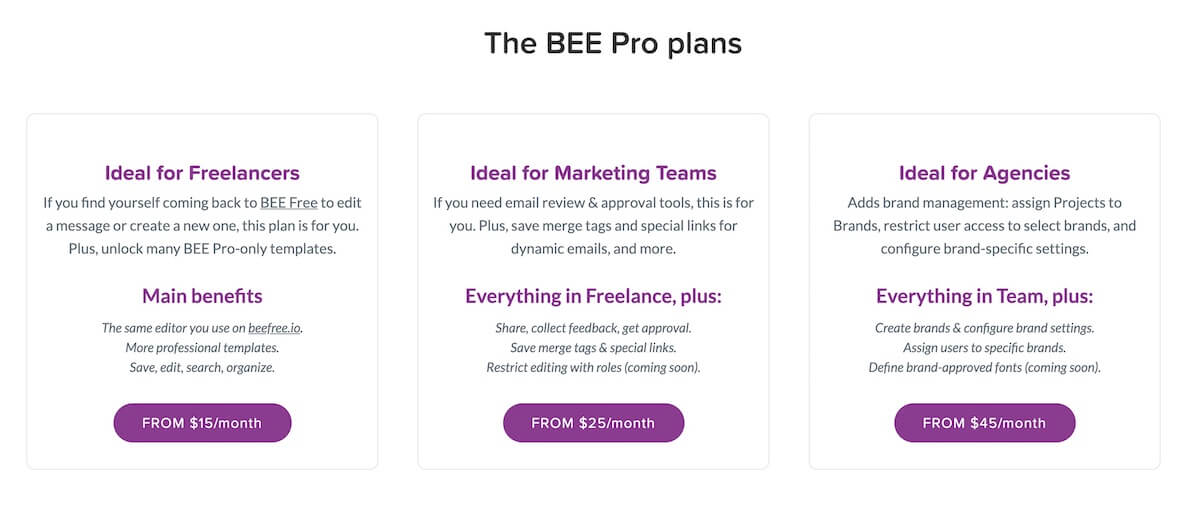
Task: Click Save merge tags & special links text
Action: (593, 348)
